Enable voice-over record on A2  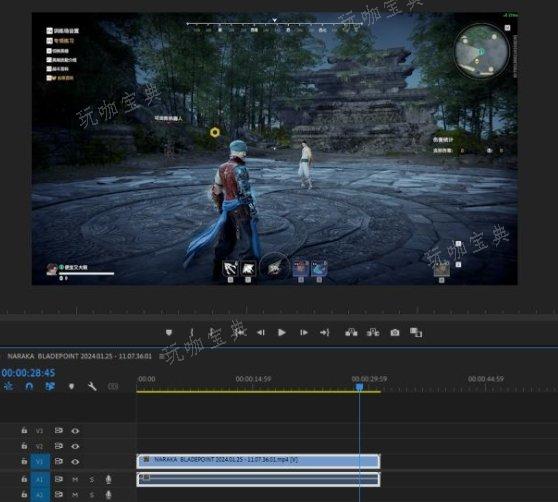(109, 495)
